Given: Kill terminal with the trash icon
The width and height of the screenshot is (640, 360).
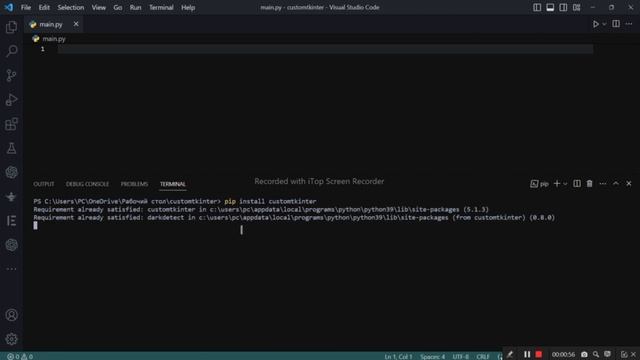Looking at the screenshot, I should (589, 184).
